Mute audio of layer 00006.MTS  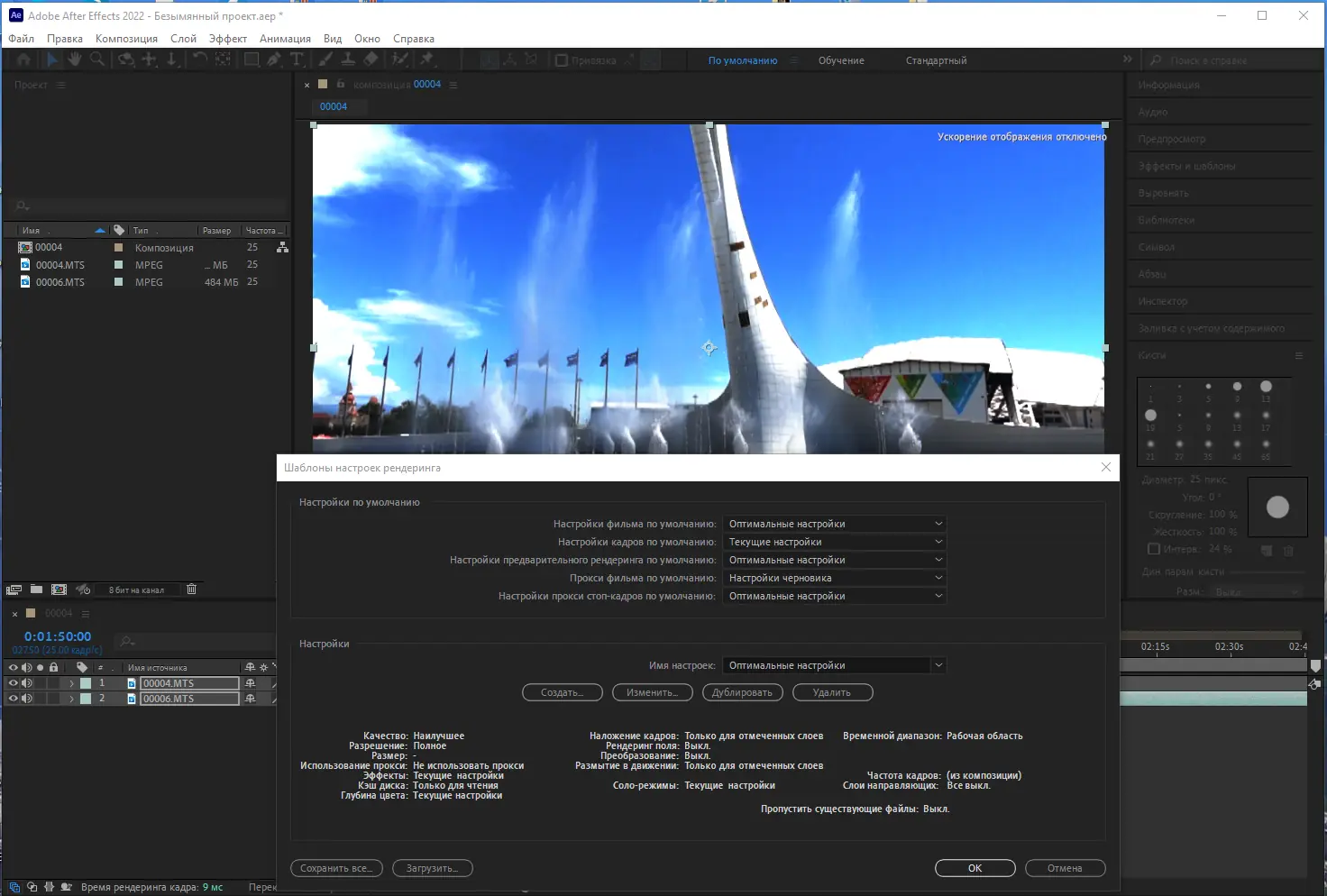click(x=26, y=699)
